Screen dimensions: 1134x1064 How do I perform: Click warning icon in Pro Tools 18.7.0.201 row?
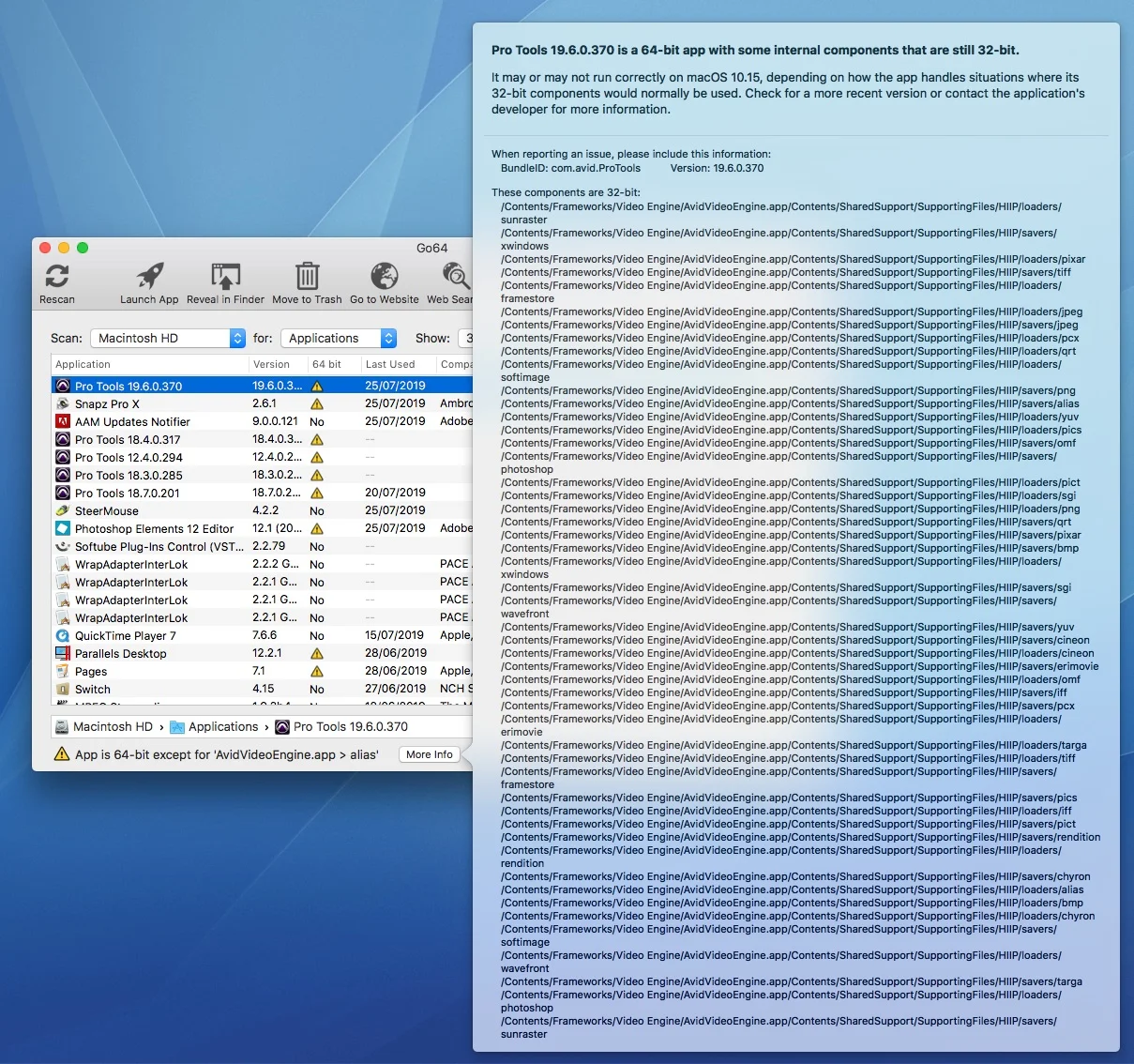click(317, 493)
